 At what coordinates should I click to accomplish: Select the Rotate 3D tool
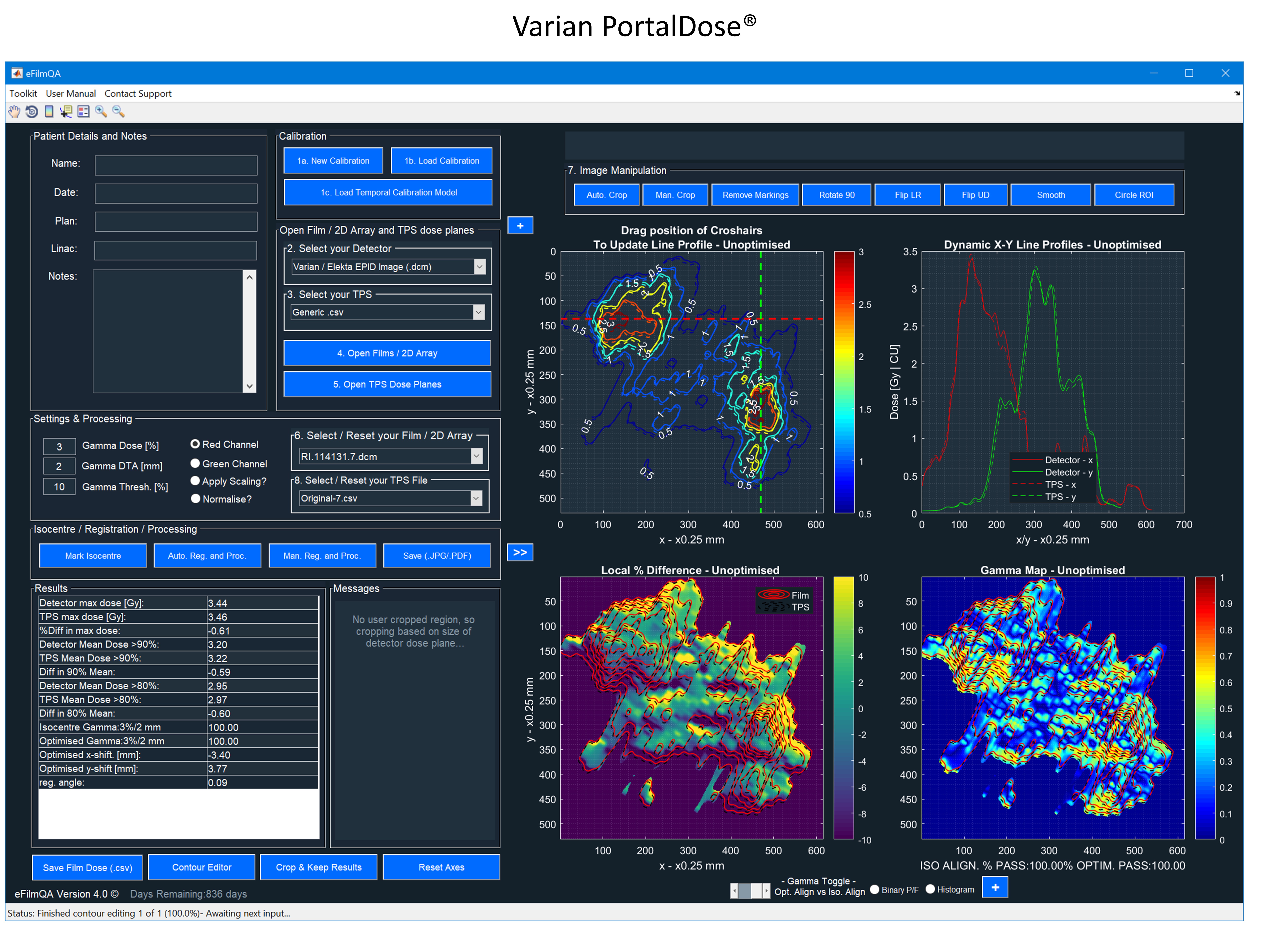click(32, 111)
